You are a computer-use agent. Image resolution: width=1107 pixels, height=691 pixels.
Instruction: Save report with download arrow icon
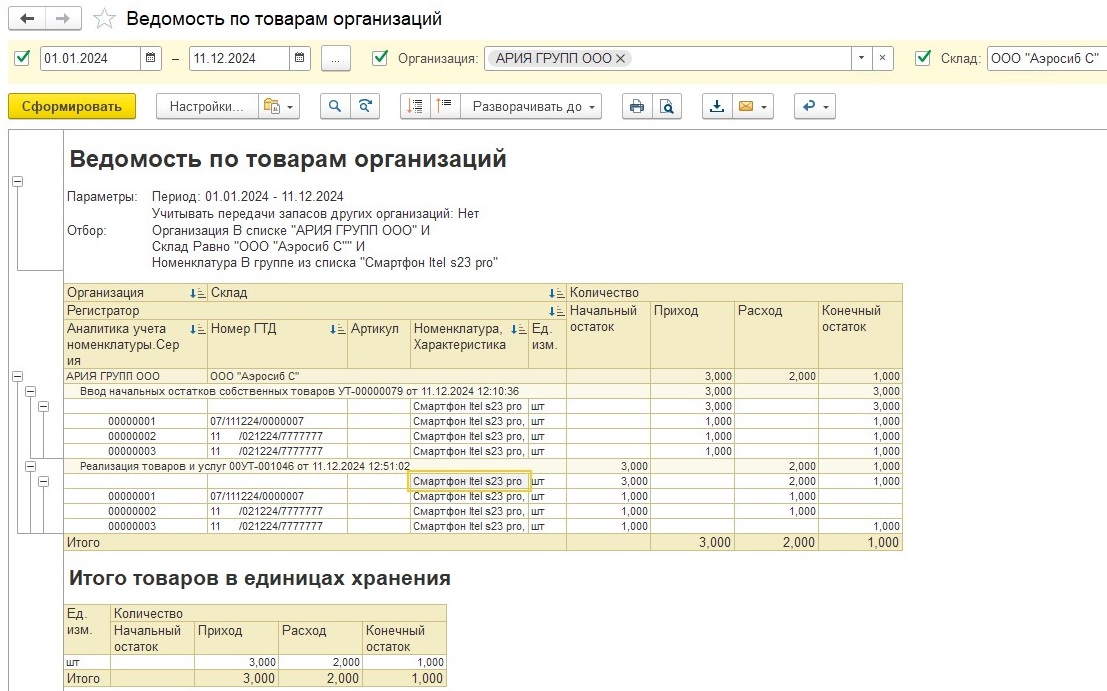pyautogui.click(x=716, y=107)
